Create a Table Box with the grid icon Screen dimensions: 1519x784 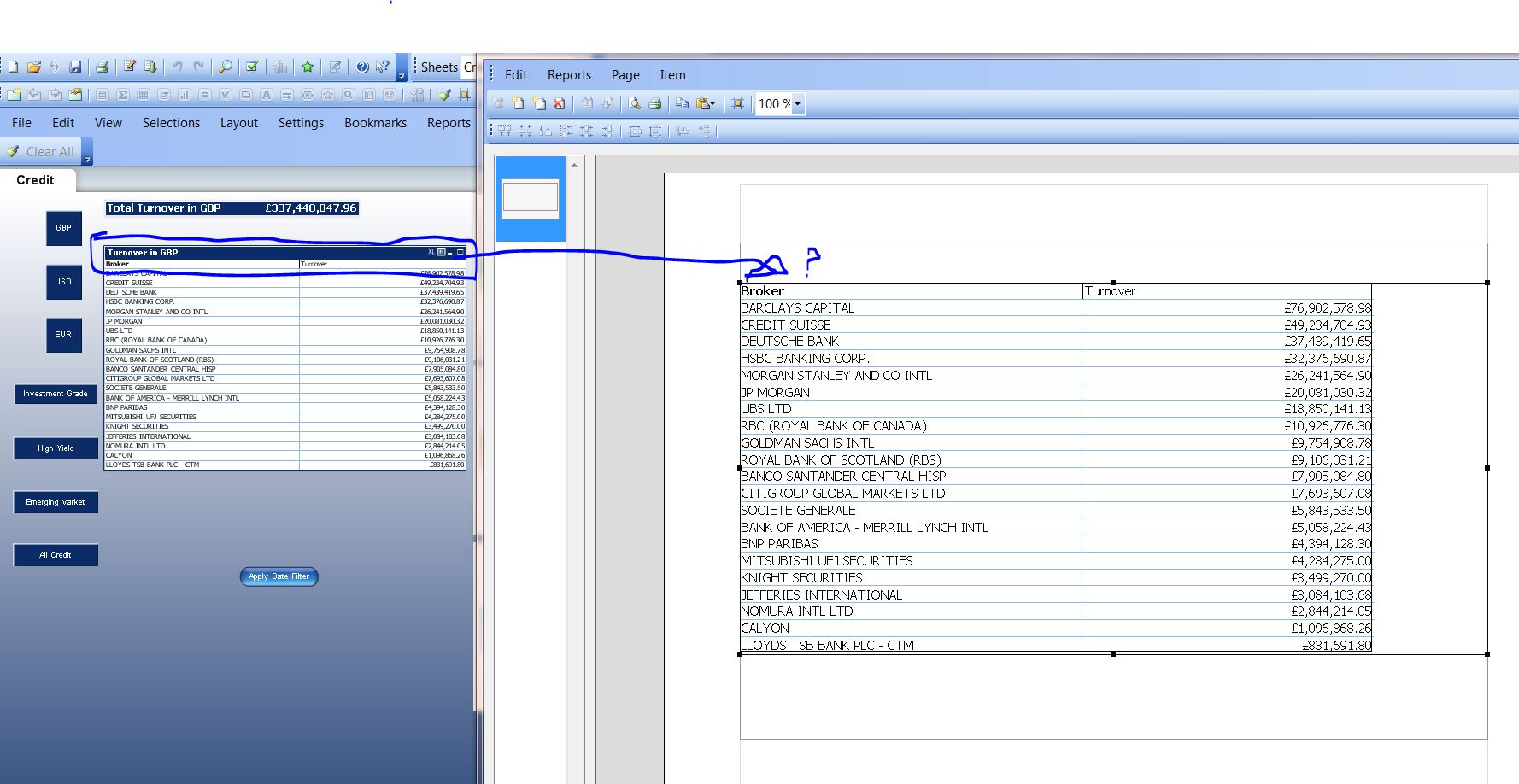(x=144, y=95)
